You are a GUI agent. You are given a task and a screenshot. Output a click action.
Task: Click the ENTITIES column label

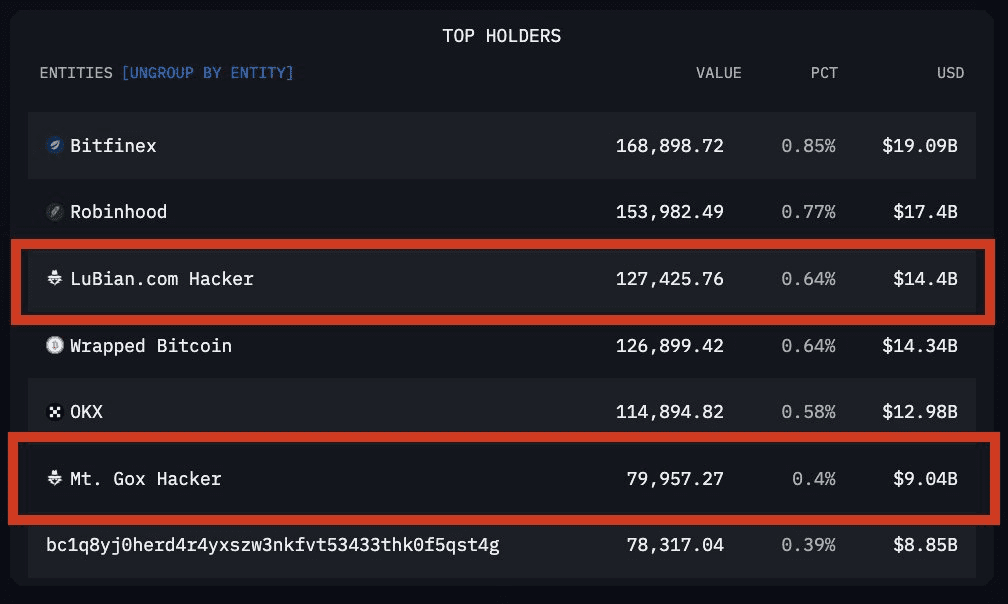76,73
